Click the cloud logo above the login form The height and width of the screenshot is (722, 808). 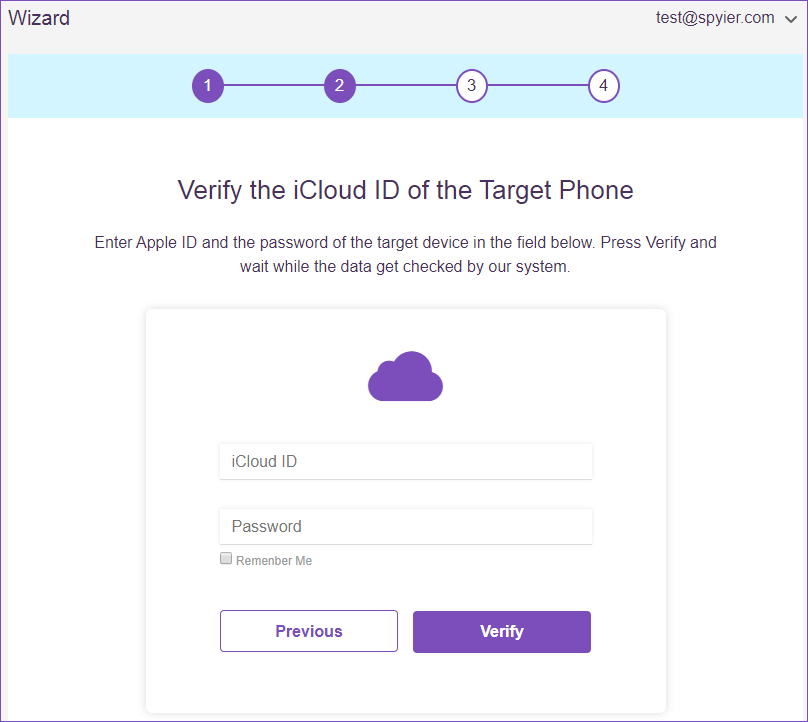(404, 377)
